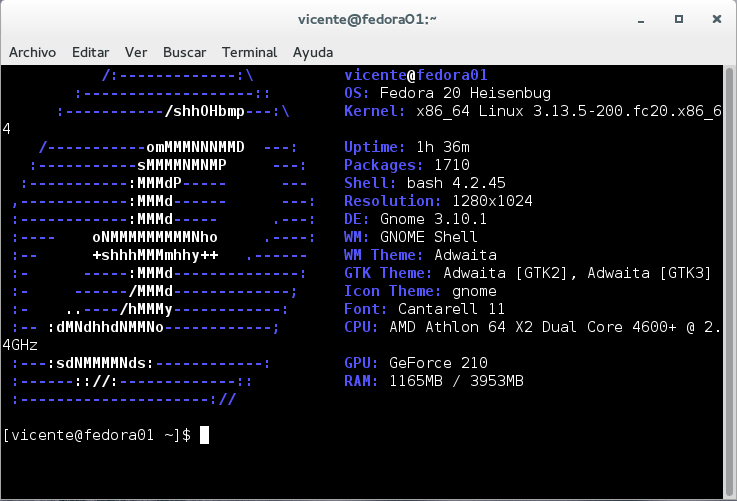Click the window title vicente@fedora01:~
This screenshot has width=737, height=501.
(367, 19)
